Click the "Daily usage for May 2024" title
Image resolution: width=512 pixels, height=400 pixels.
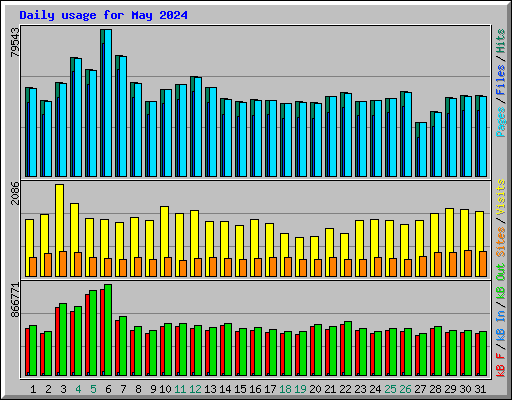tap(103, 15)
